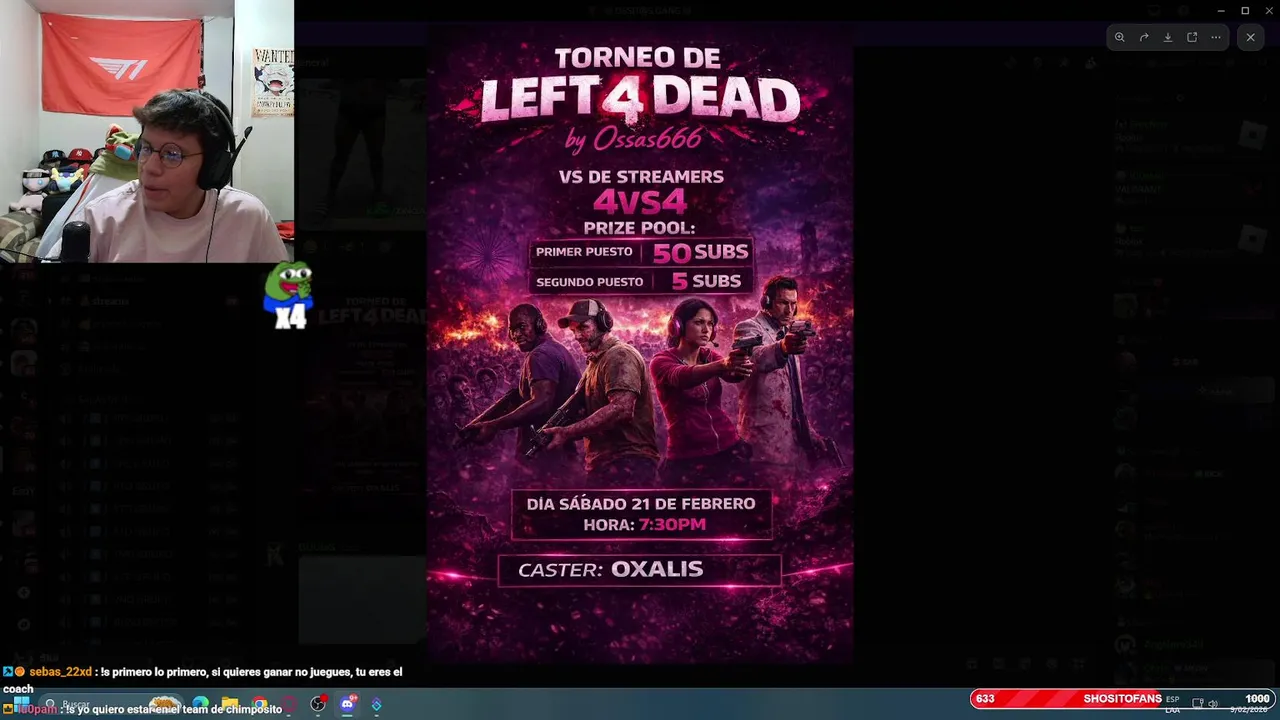The image size is (1280, 720).
Task: Click the volume speaker tray icon
Action: 1213,704
